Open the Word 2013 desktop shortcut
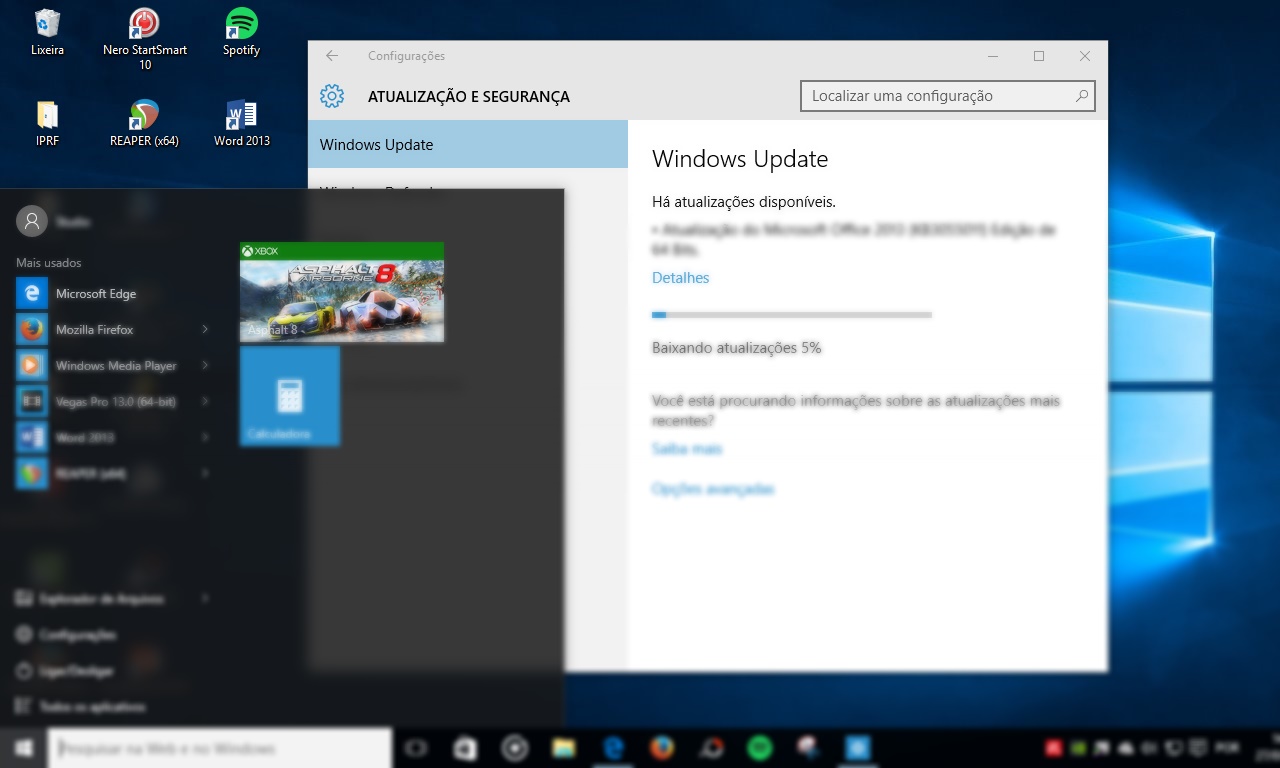Viewport: 1280px width, 768px height. [242, 124]
